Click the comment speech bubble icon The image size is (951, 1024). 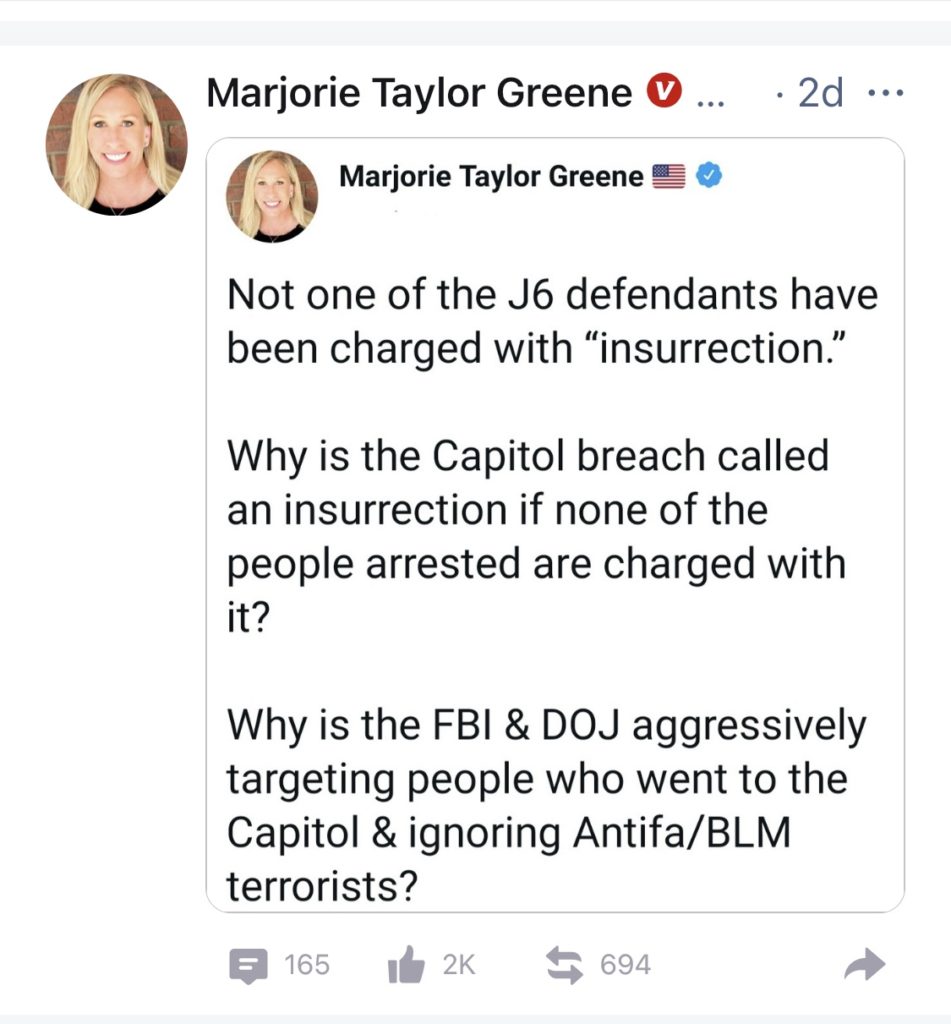(247, 965)
